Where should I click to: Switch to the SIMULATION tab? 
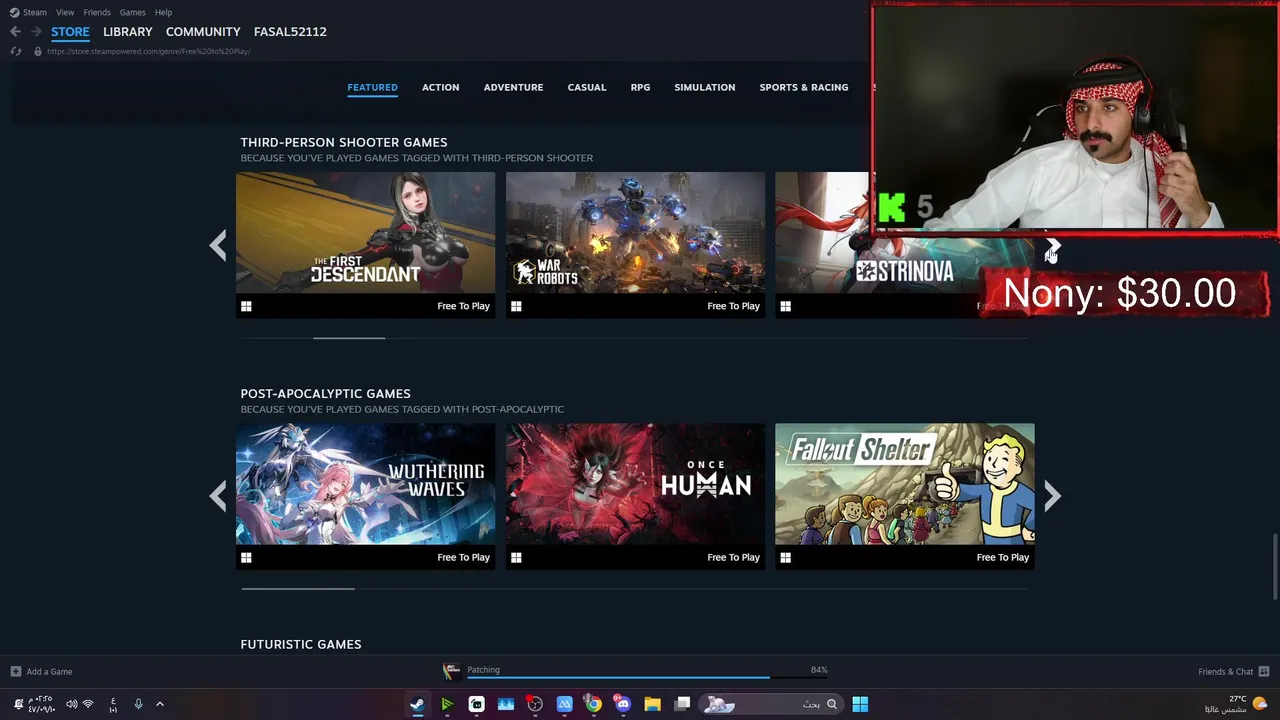pos(704,87)
